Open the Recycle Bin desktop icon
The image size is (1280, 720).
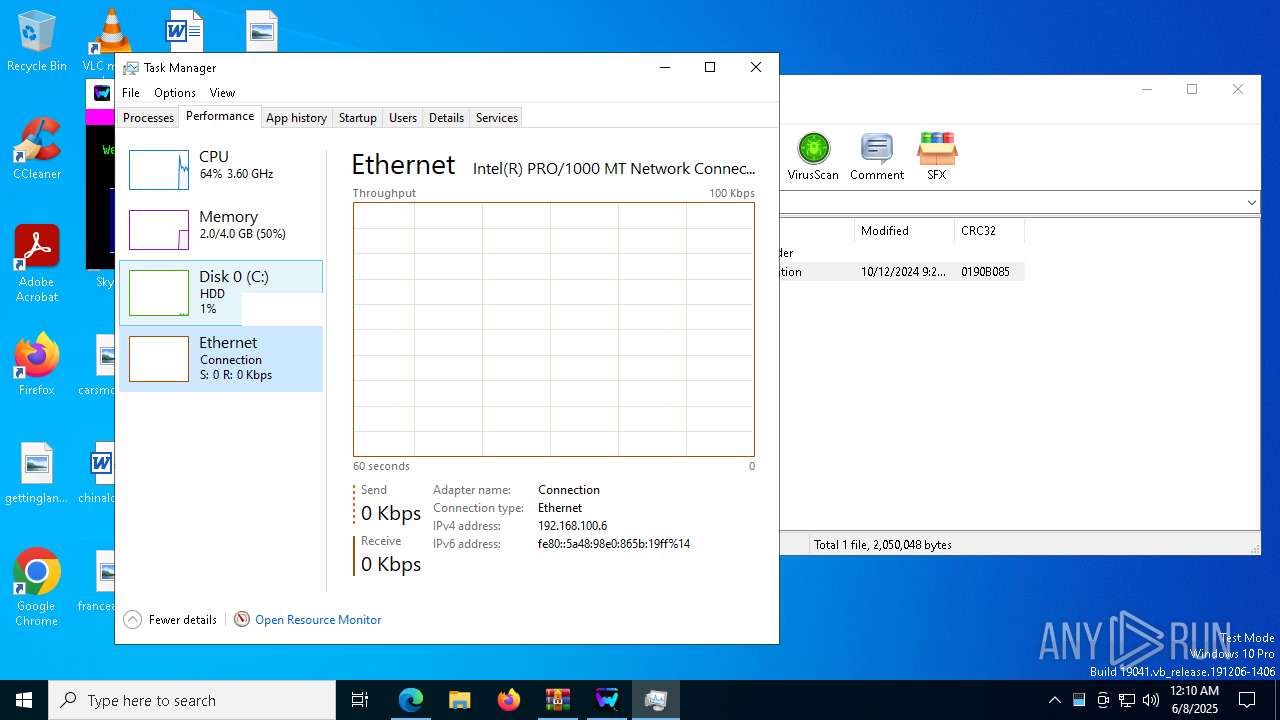coord(37,42)
